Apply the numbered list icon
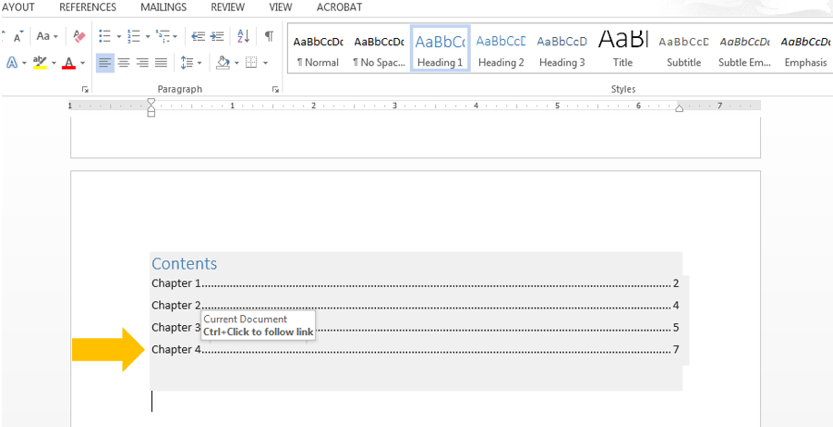 135,37
